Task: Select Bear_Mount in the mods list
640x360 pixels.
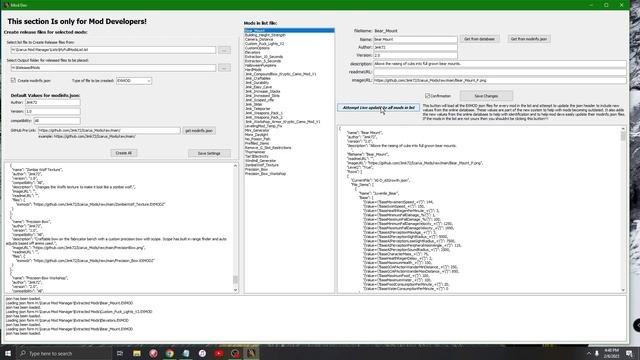Action: click(289, 31)
